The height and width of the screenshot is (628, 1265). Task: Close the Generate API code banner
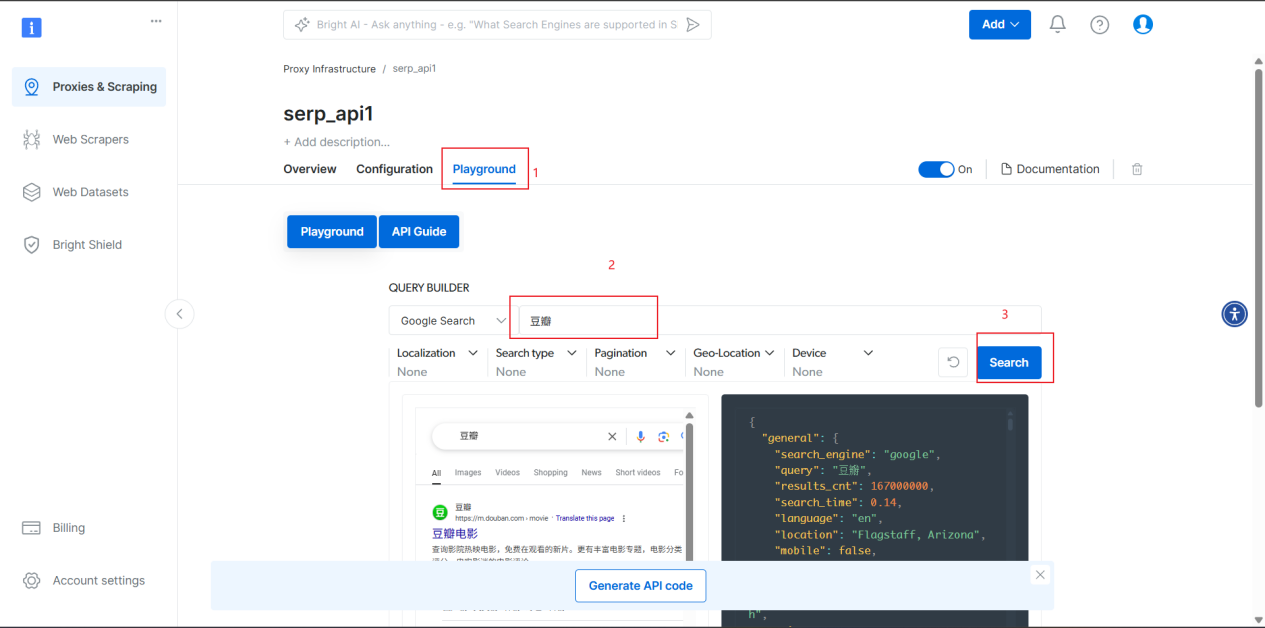(x=1041, y=575)
